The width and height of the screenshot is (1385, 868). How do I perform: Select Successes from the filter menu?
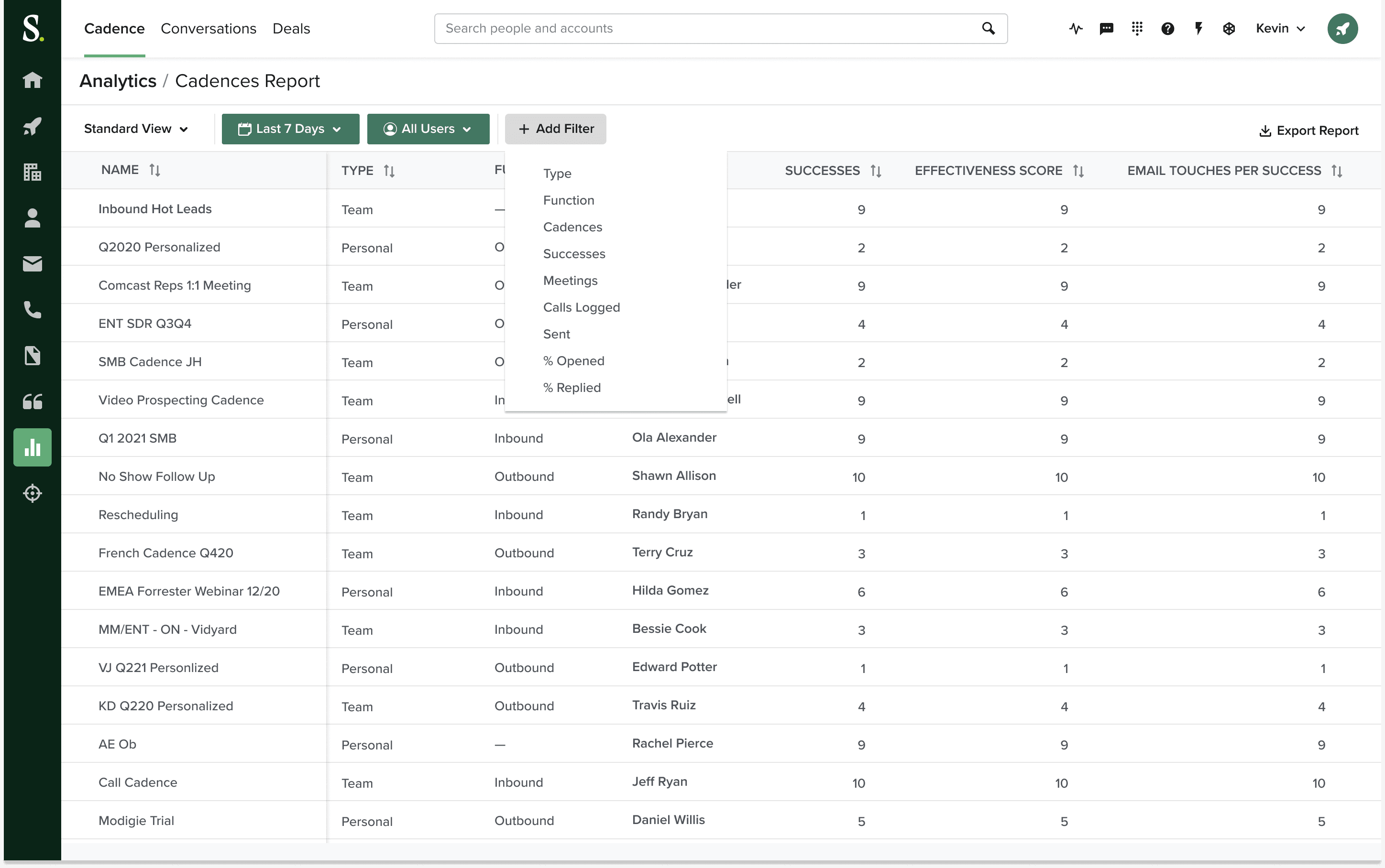574,254
